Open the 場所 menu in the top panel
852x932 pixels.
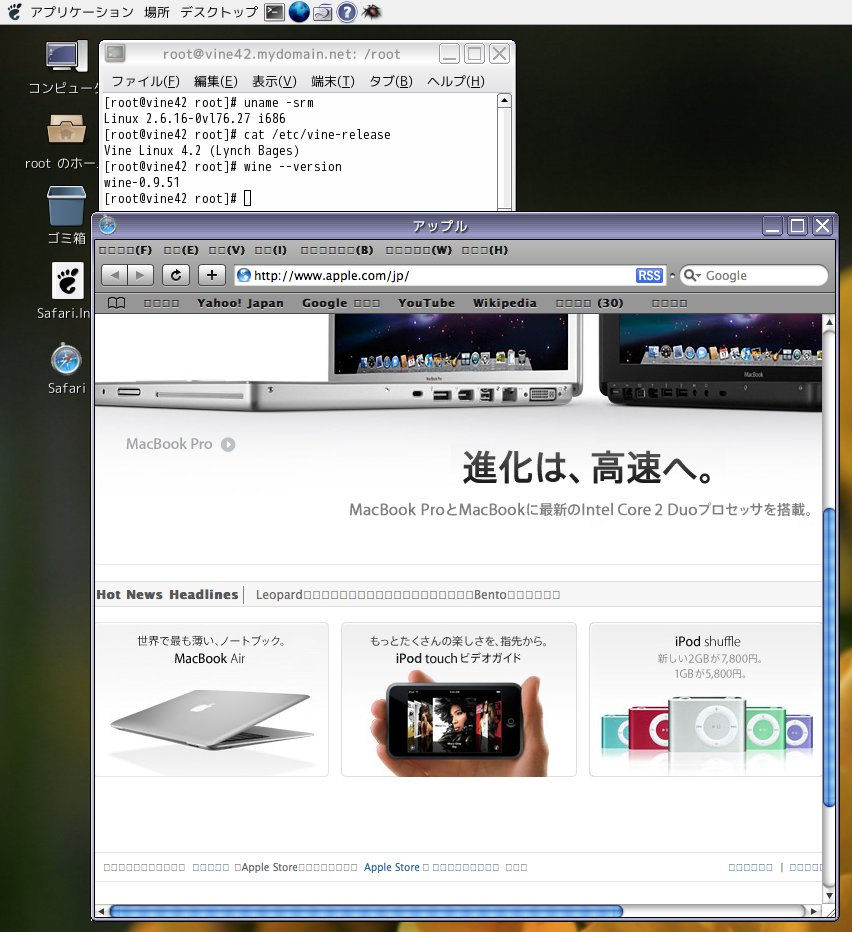click(157, 12)
